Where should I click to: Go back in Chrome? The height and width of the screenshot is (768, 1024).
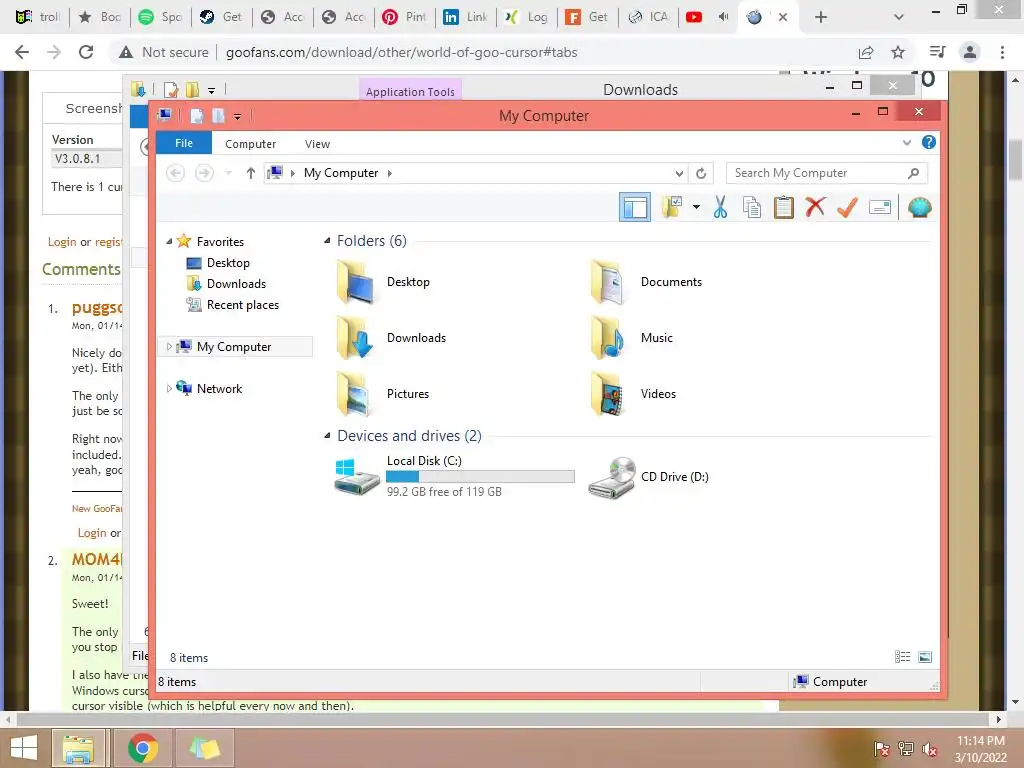coord(22,52)
